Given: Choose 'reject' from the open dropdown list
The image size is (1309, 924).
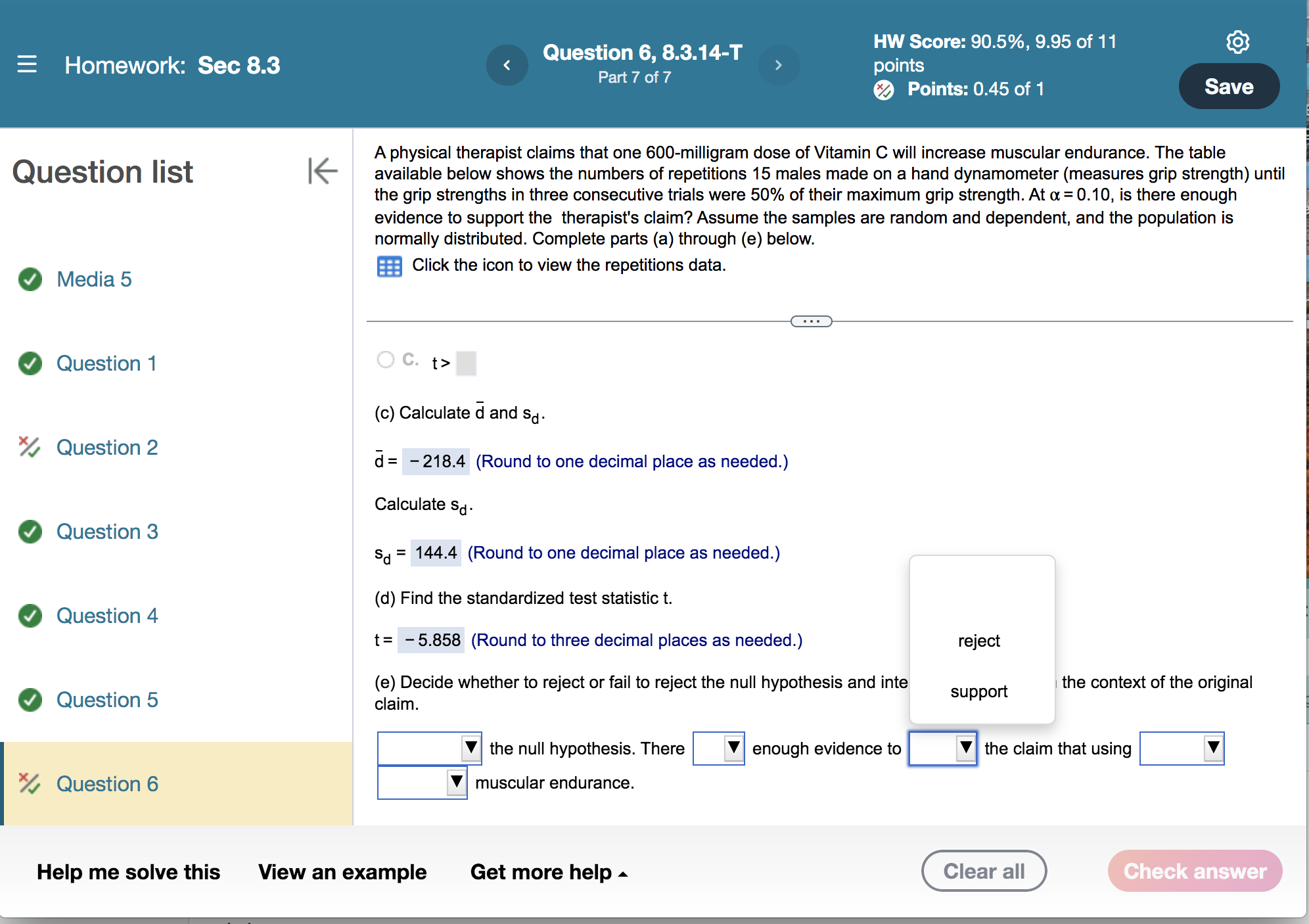Looking at the screenshot, I should 978,641.
